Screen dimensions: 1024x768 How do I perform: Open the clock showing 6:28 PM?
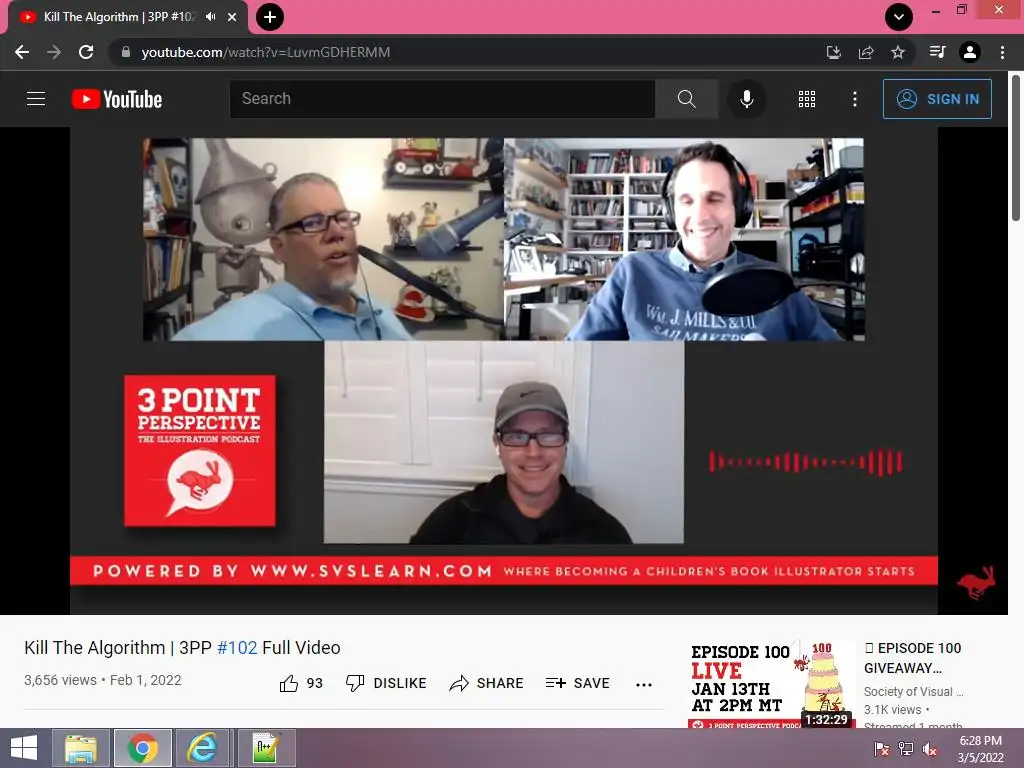[980, 749]
